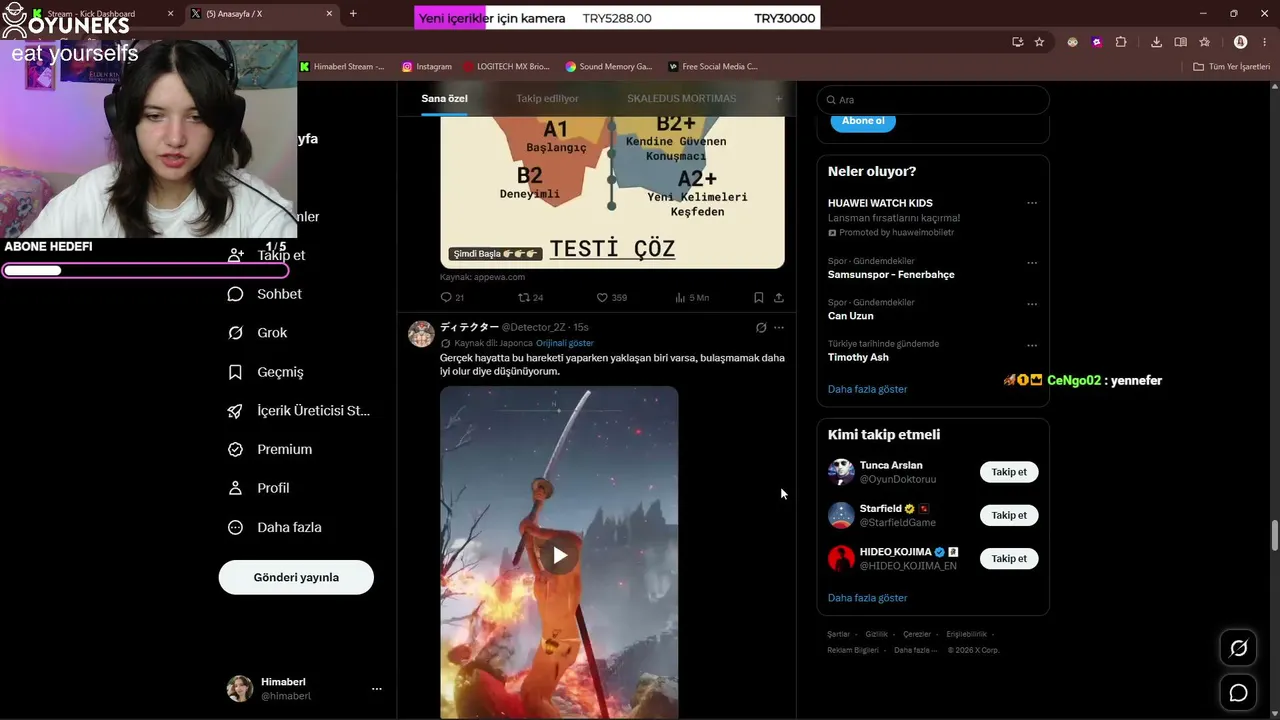This screenshot has width=1280, height=720.
Task: Show more follow suggestions link
Action: 867,598
